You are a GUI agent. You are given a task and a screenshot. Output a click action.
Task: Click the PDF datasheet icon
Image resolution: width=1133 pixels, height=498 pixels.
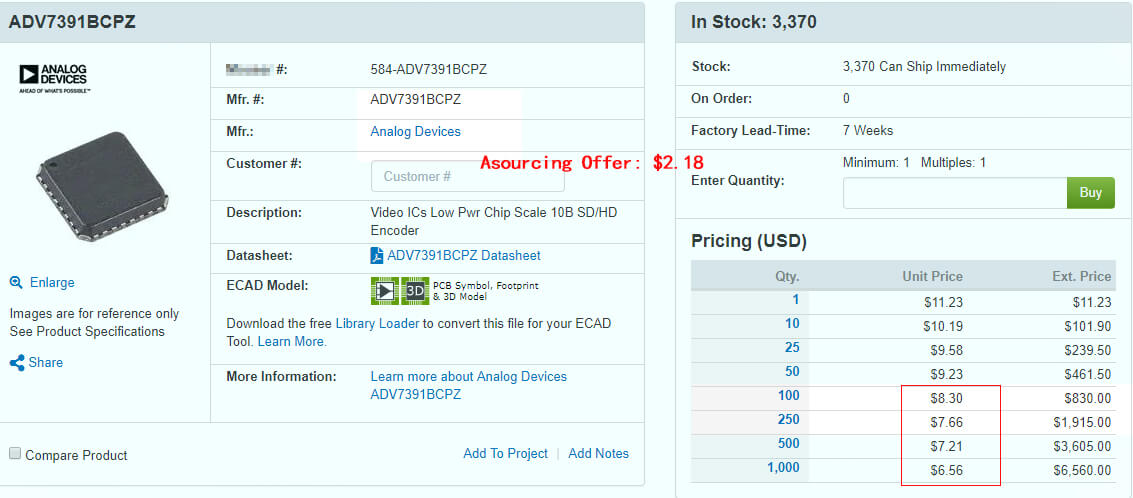pyautogui.click(x=376, y=256)
